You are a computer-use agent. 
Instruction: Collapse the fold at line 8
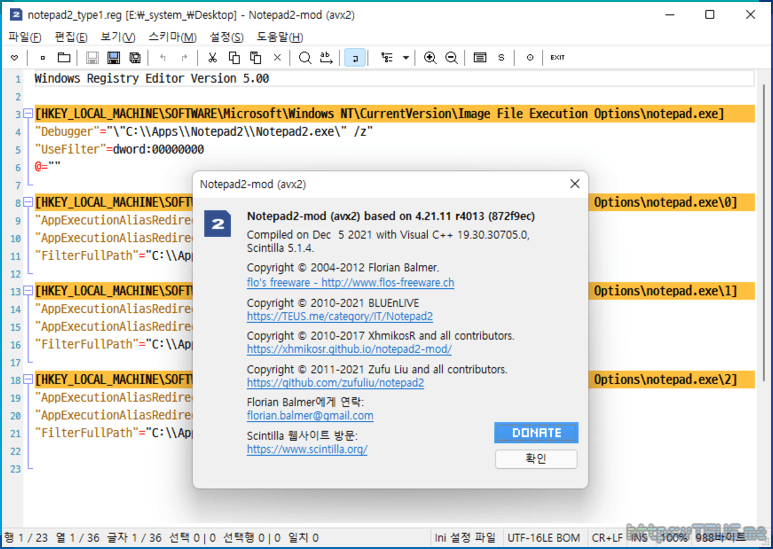tap(28, 203)
